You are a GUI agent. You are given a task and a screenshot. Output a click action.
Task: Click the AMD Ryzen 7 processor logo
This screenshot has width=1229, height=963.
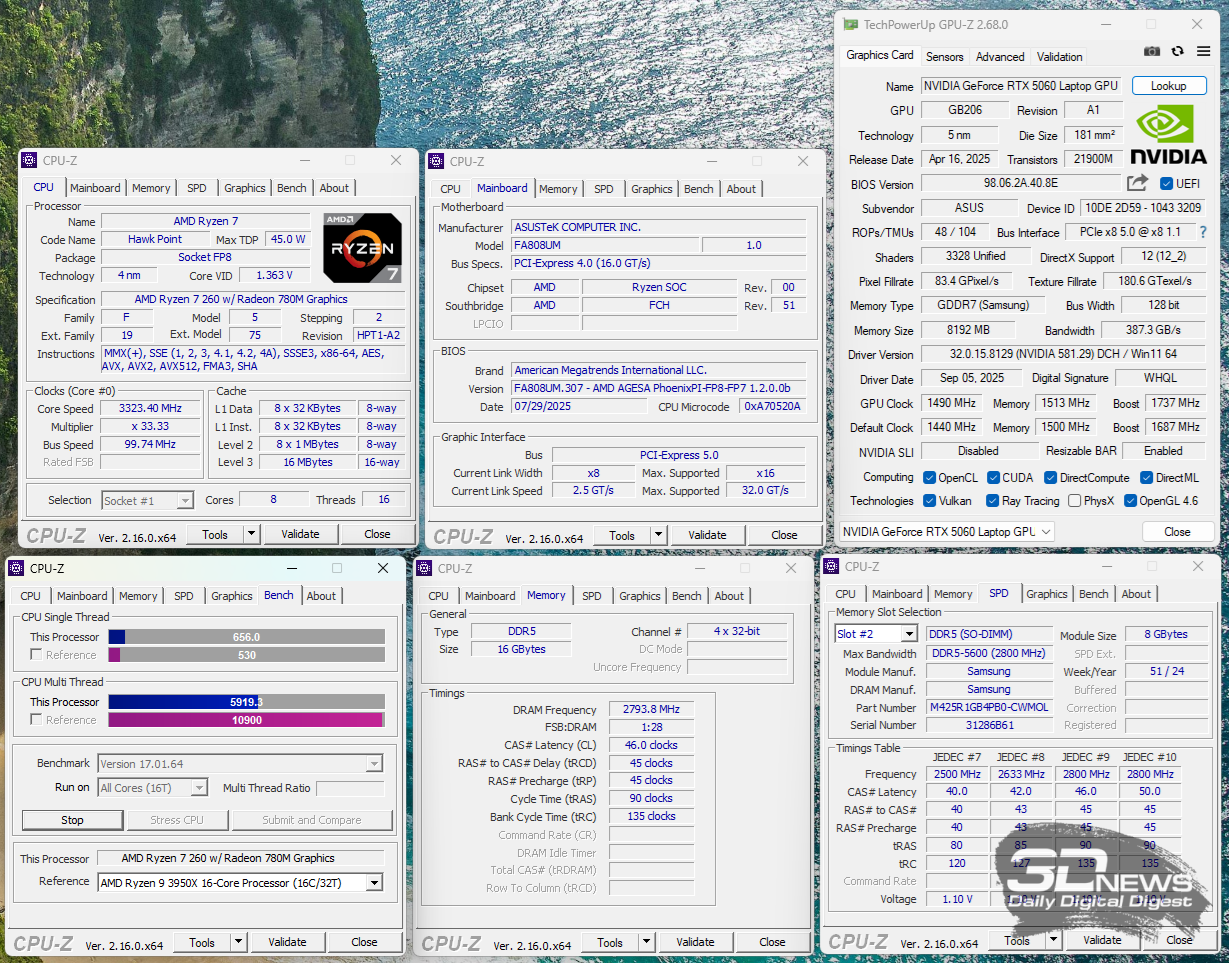pos(363,248)
